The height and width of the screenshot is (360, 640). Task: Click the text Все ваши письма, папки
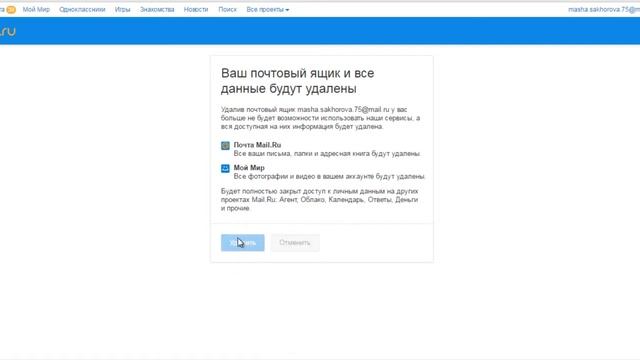(327, 153)
